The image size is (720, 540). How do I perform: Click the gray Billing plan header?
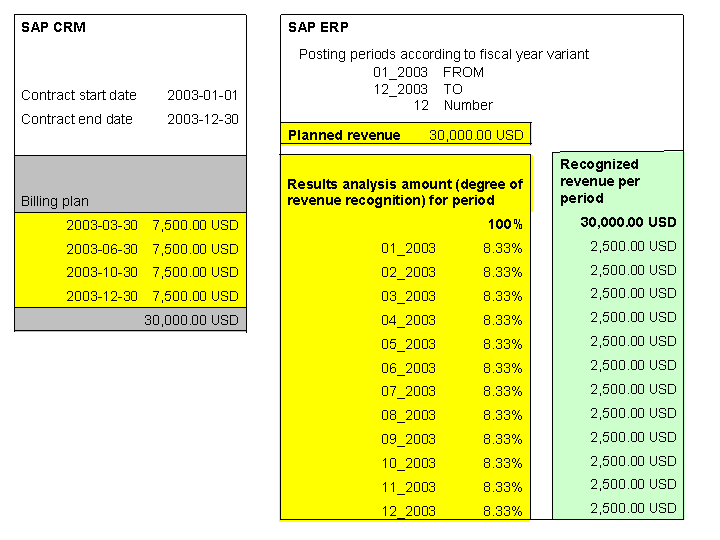55,201
